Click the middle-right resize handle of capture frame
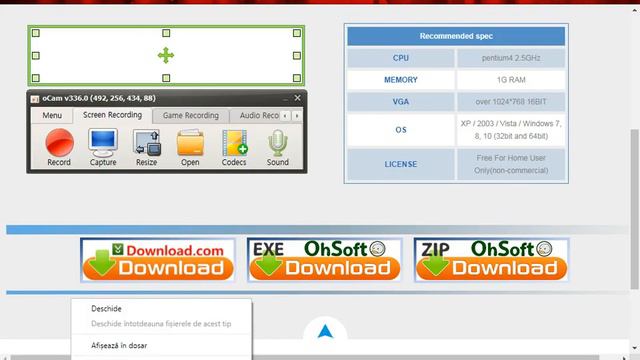Screen dimensions: 640x360 (297, 56)
